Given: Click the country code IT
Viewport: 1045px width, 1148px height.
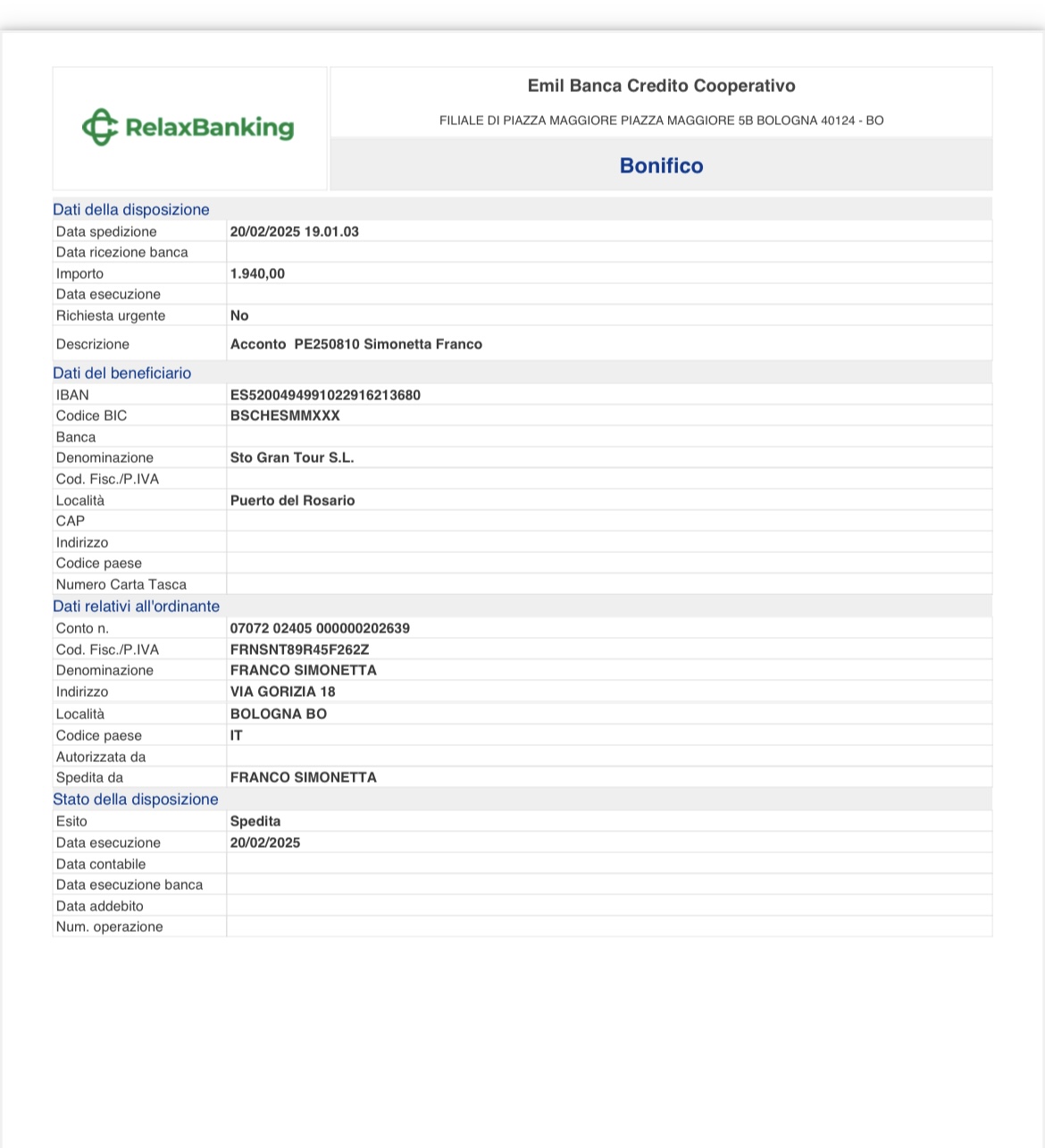Looking at the screenshot, I should pos(236,735).
